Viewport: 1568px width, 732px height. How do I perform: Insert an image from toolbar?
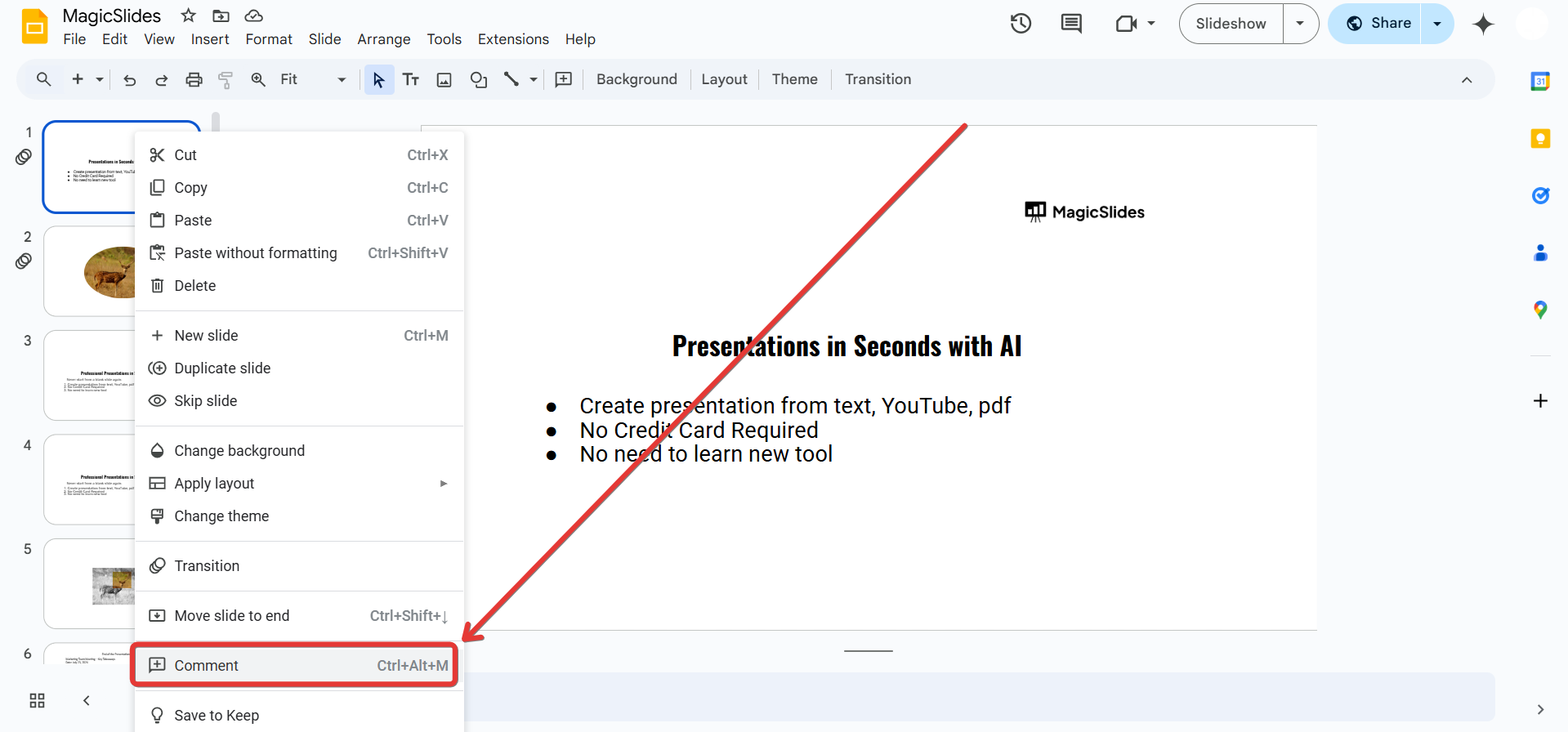click(x=444, y=79)
